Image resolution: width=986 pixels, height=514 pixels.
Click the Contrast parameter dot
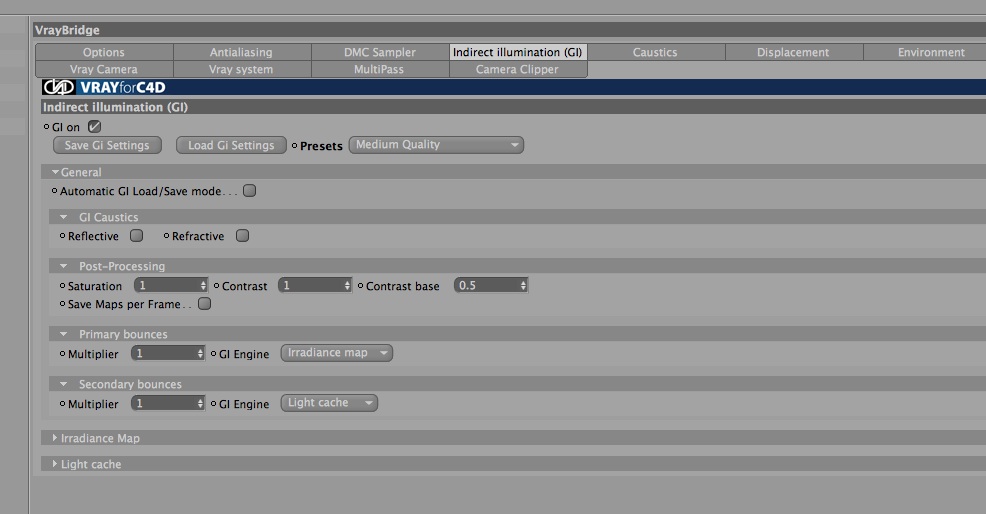216,286
